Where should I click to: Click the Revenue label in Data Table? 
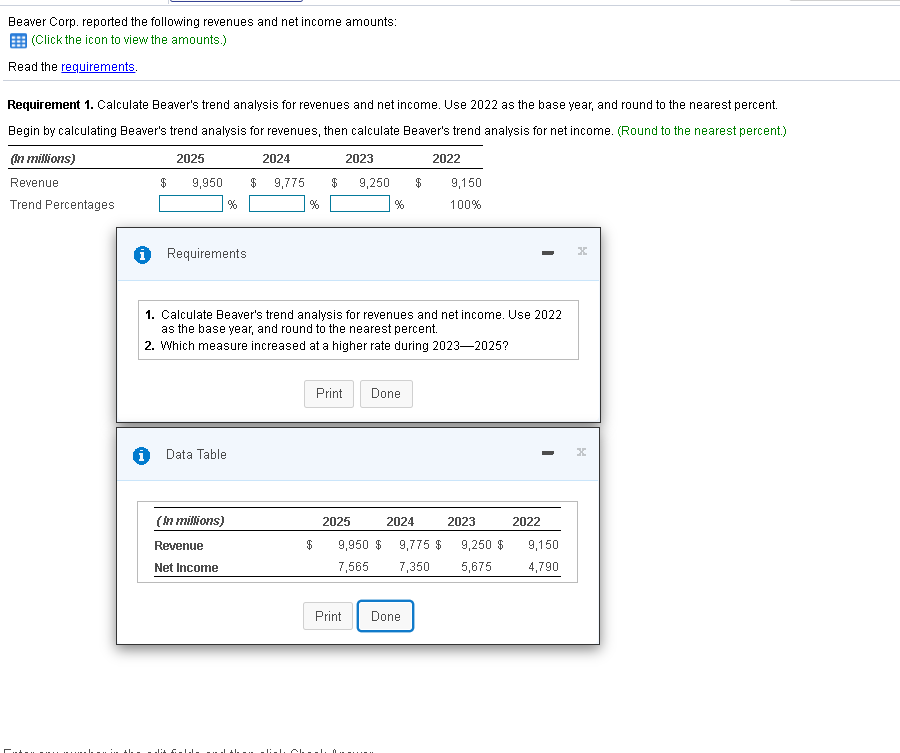click(x=179, y=546)
